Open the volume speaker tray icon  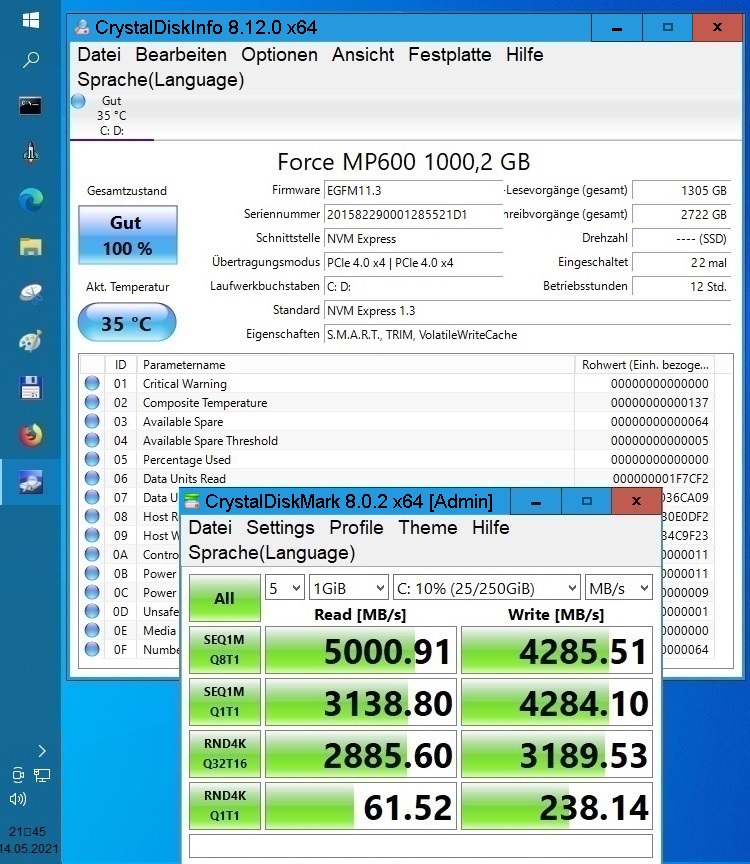pyautogui.click(x=18, y=799)
